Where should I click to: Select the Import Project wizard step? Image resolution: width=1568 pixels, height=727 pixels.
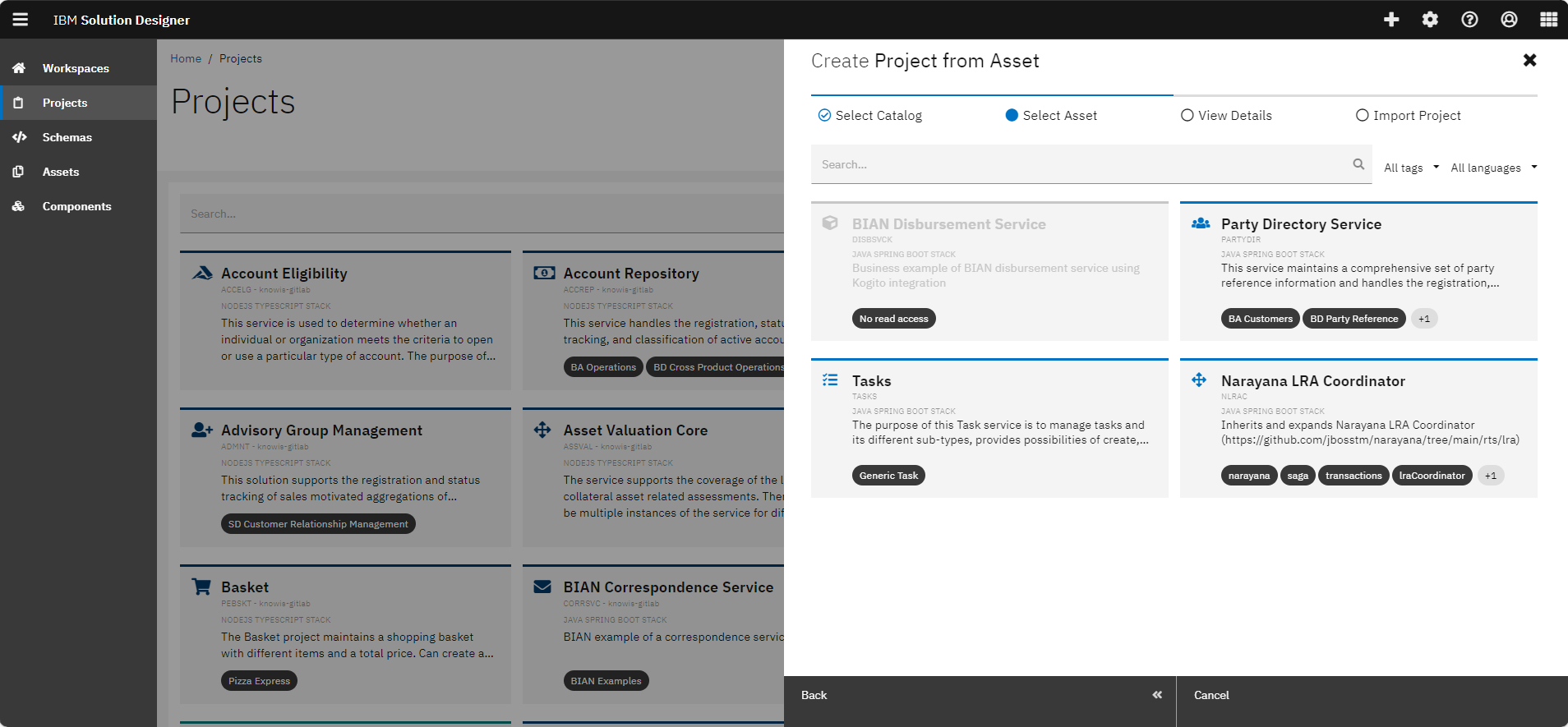point(1409,116)
